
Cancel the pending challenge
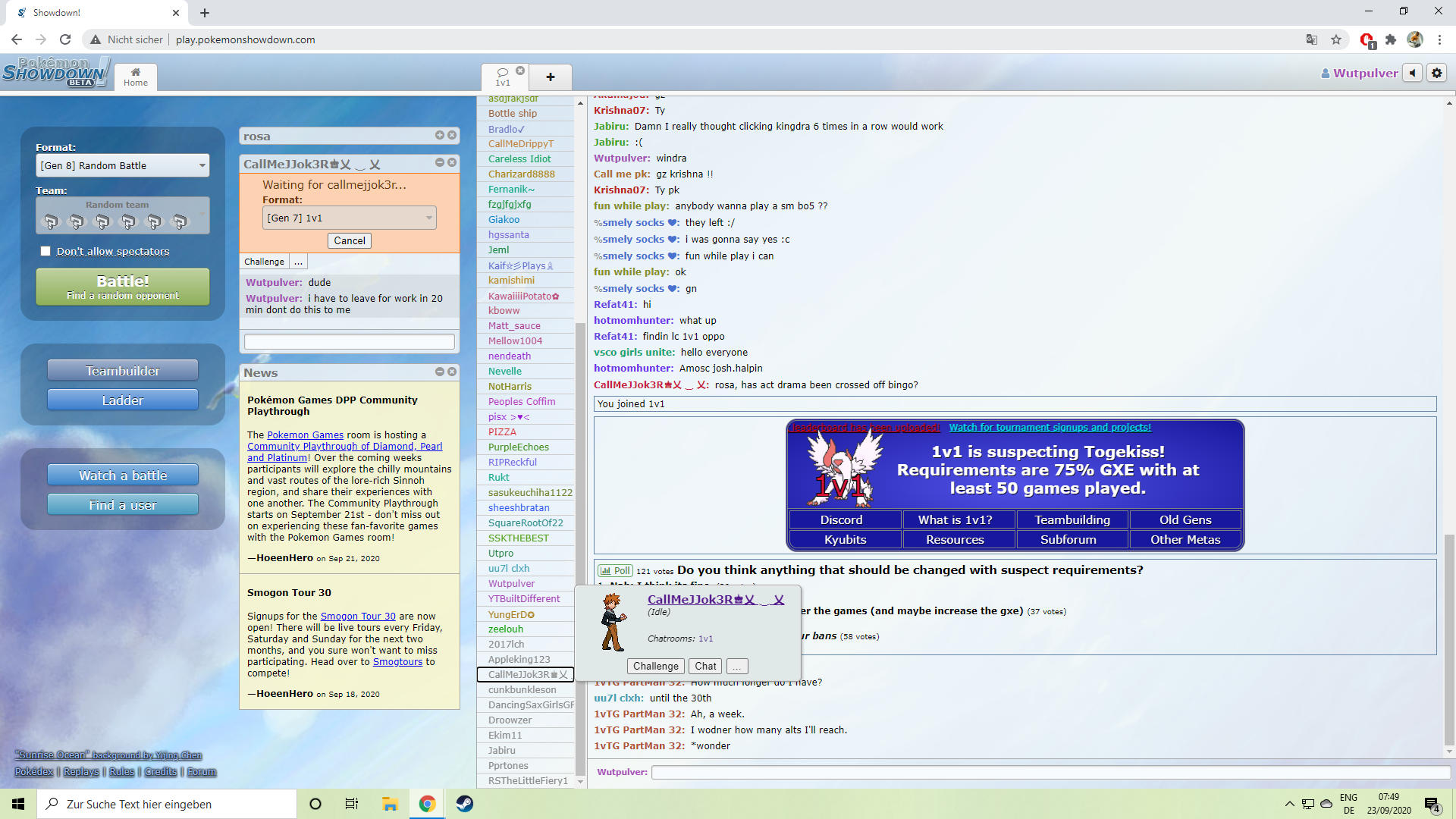pos(350,240)
